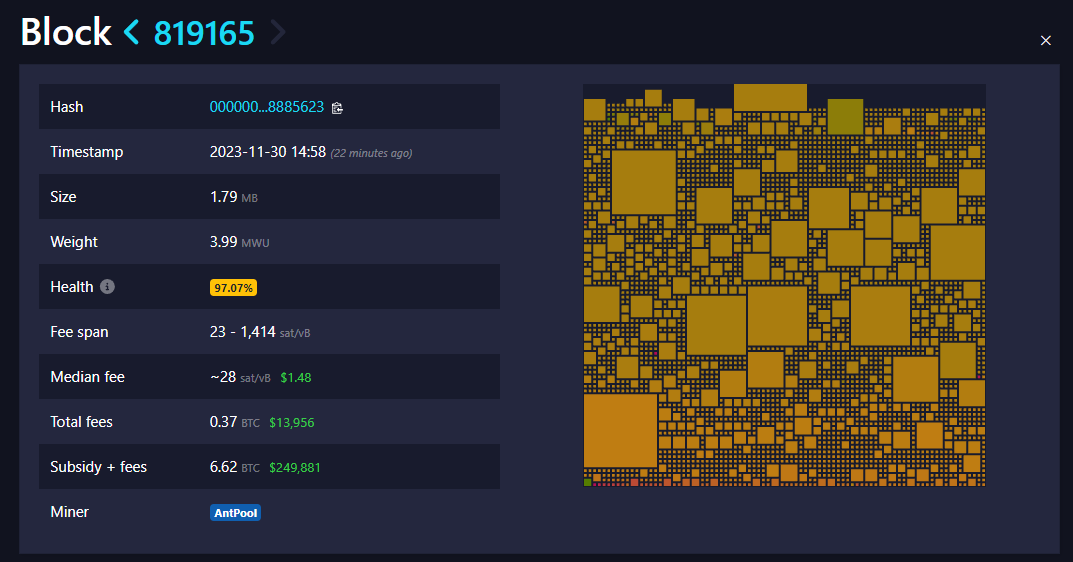Open the hash 000000...8885623 link
This screenshot has width=1073, height=562.
click(267, 107)
